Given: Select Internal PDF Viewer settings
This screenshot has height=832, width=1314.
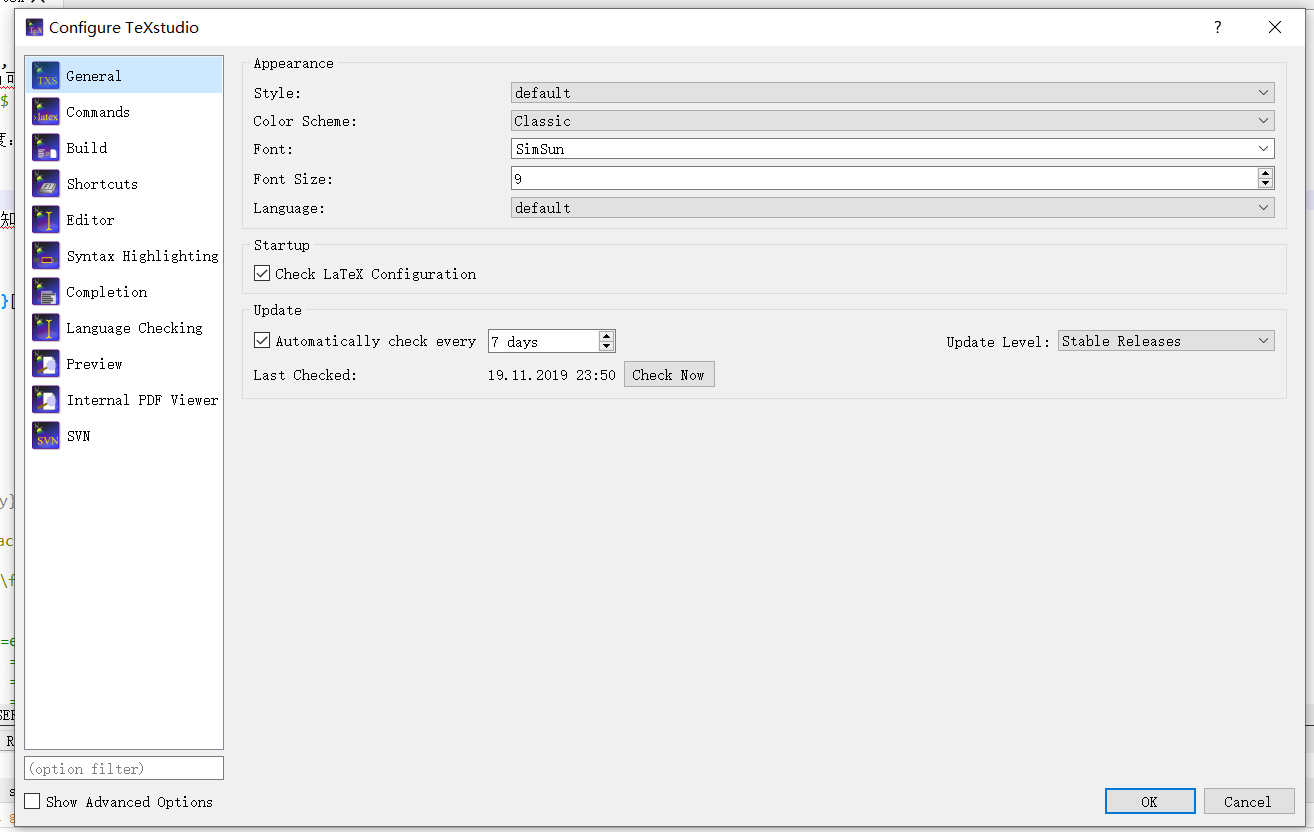Looking at the screenshot, I should 124,400.
